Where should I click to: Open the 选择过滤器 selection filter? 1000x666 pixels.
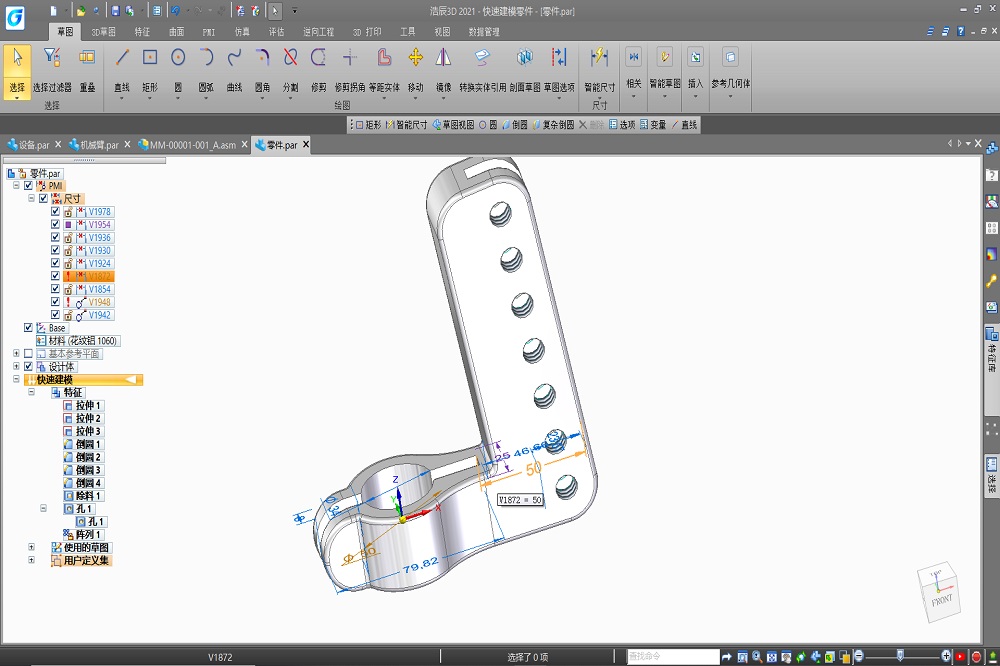point(52,58)
